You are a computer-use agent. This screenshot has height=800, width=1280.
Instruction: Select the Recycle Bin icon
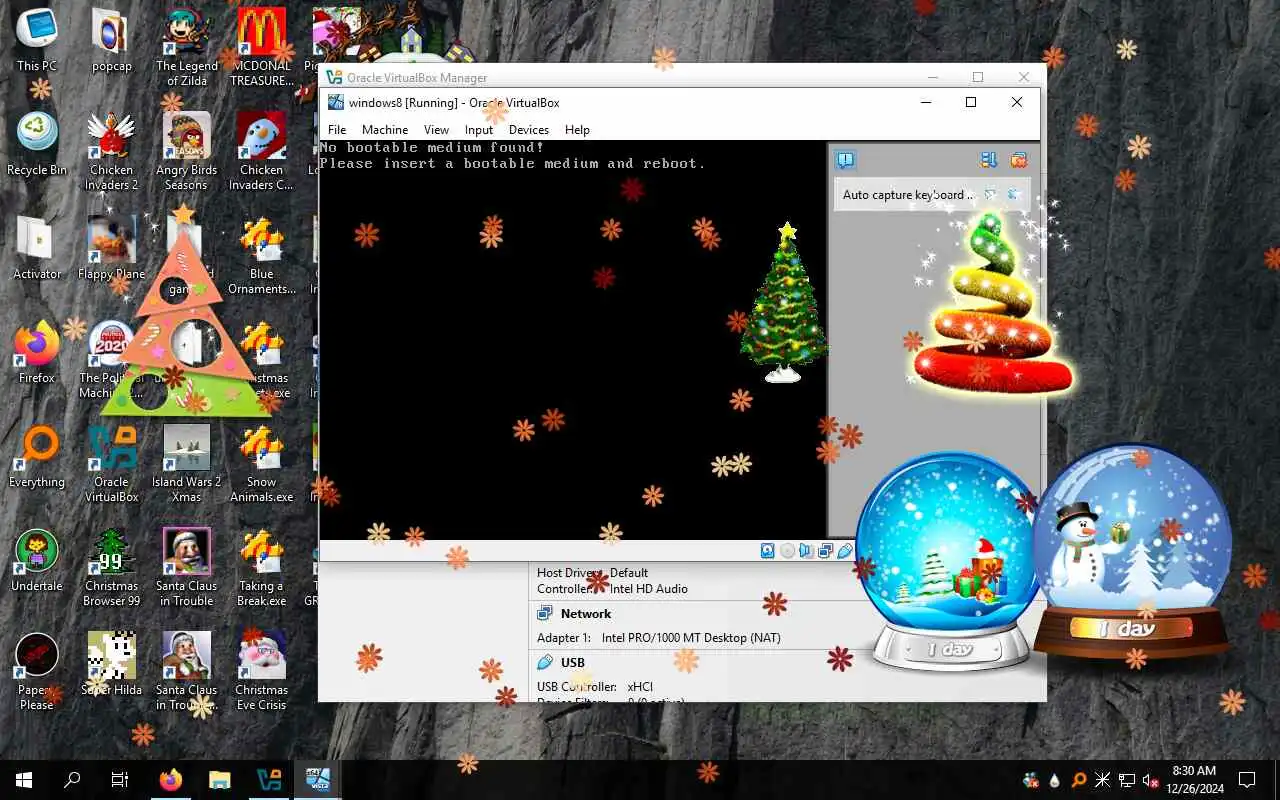[37, 144]
